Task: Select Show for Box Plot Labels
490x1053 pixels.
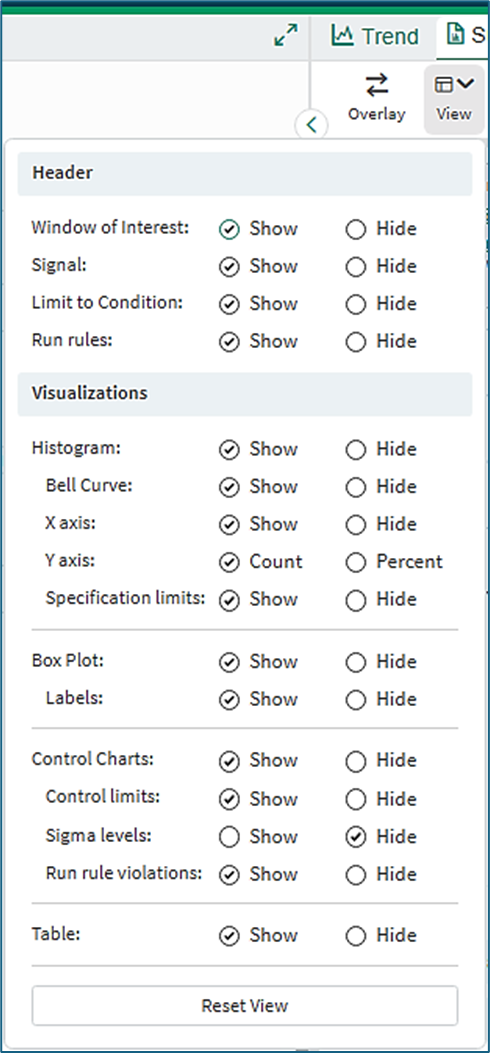Action: coord(230,700)
